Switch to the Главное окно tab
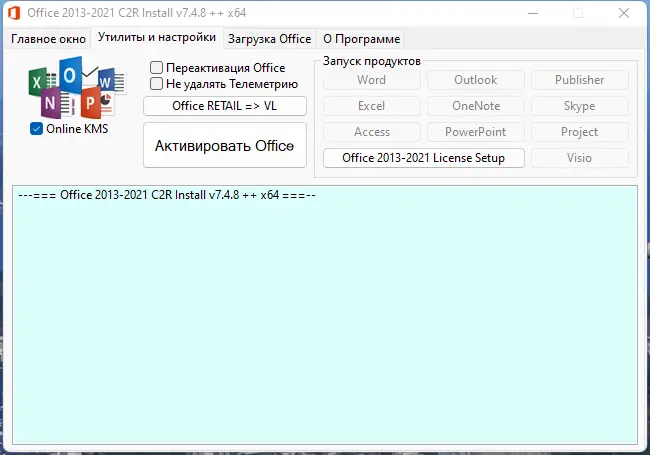This screenshot has height=455, width=650. coord(48,39)
